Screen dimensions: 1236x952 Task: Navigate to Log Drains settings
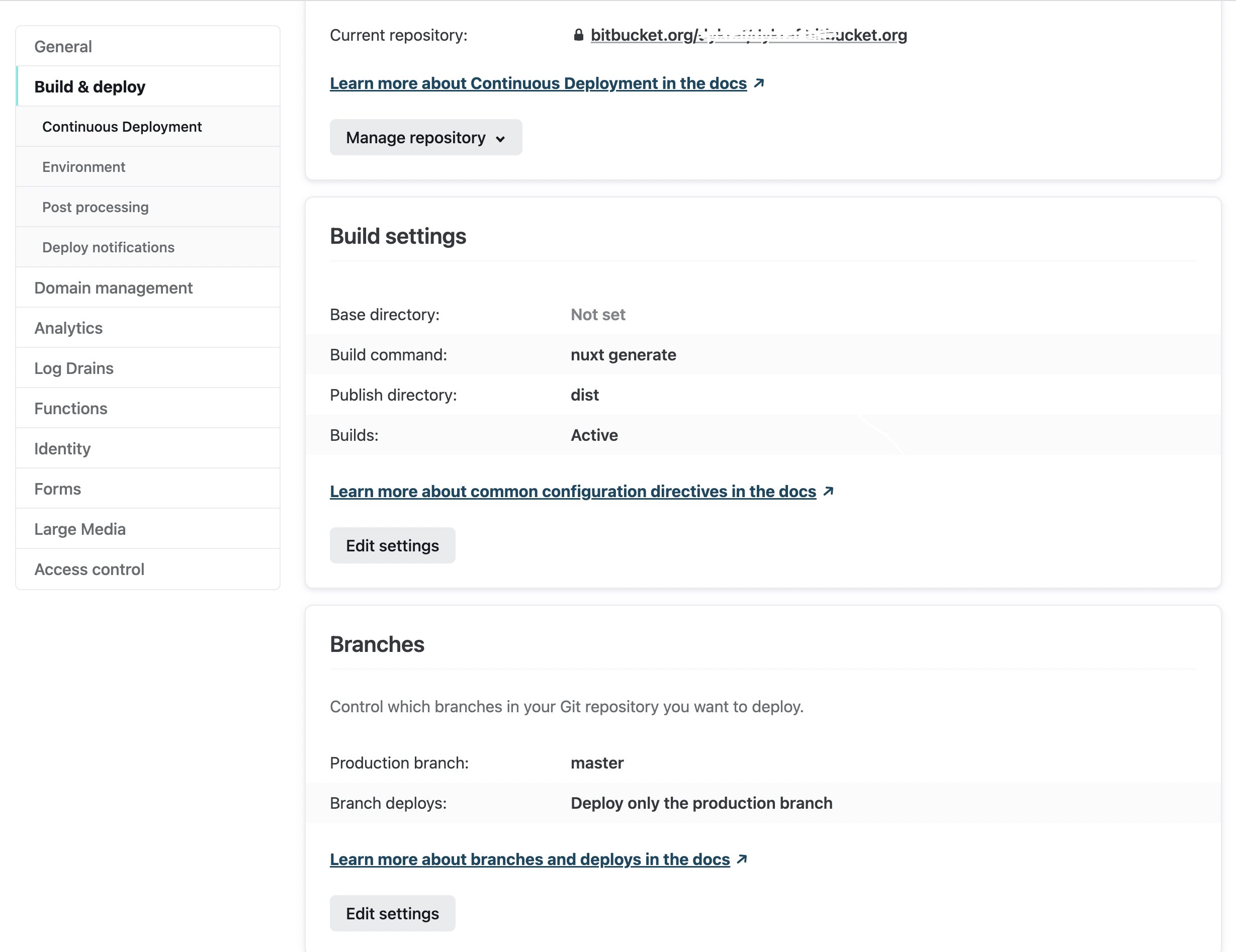click(x=73, y=367)
